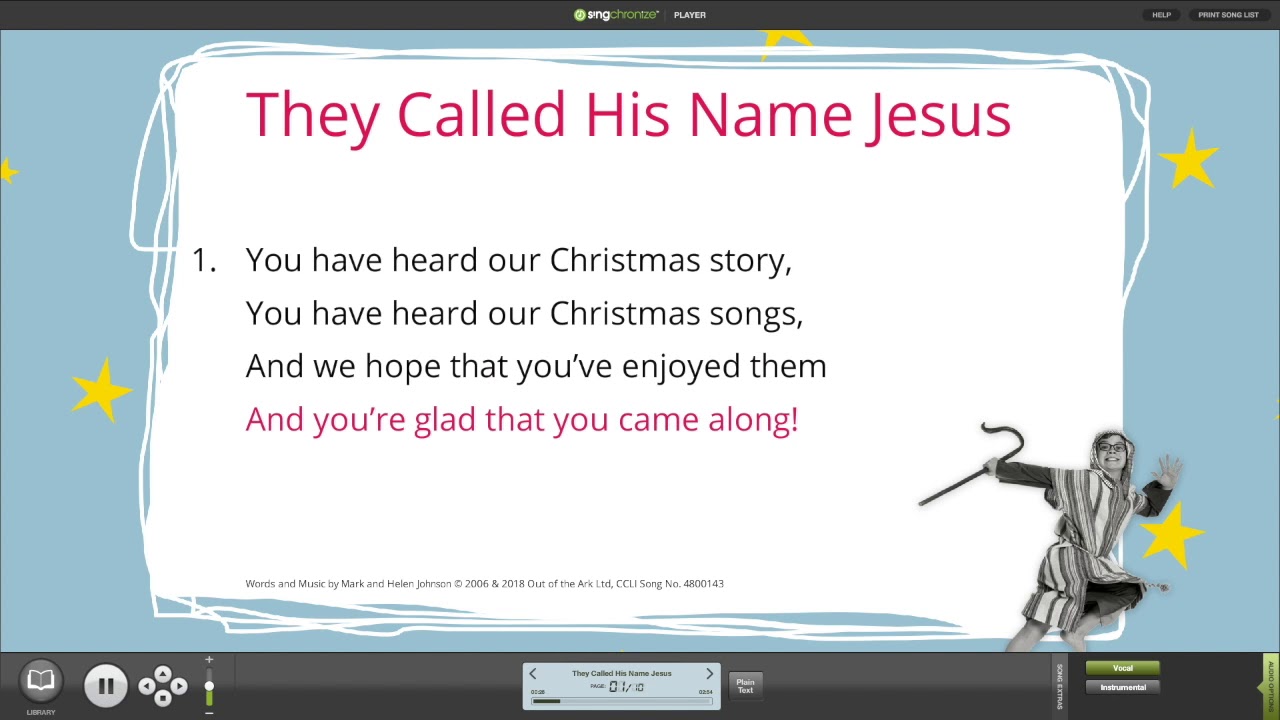1280x720 pixels.
Task: Click the elapsed time 02:08
Action: click(x=538, y=692)
